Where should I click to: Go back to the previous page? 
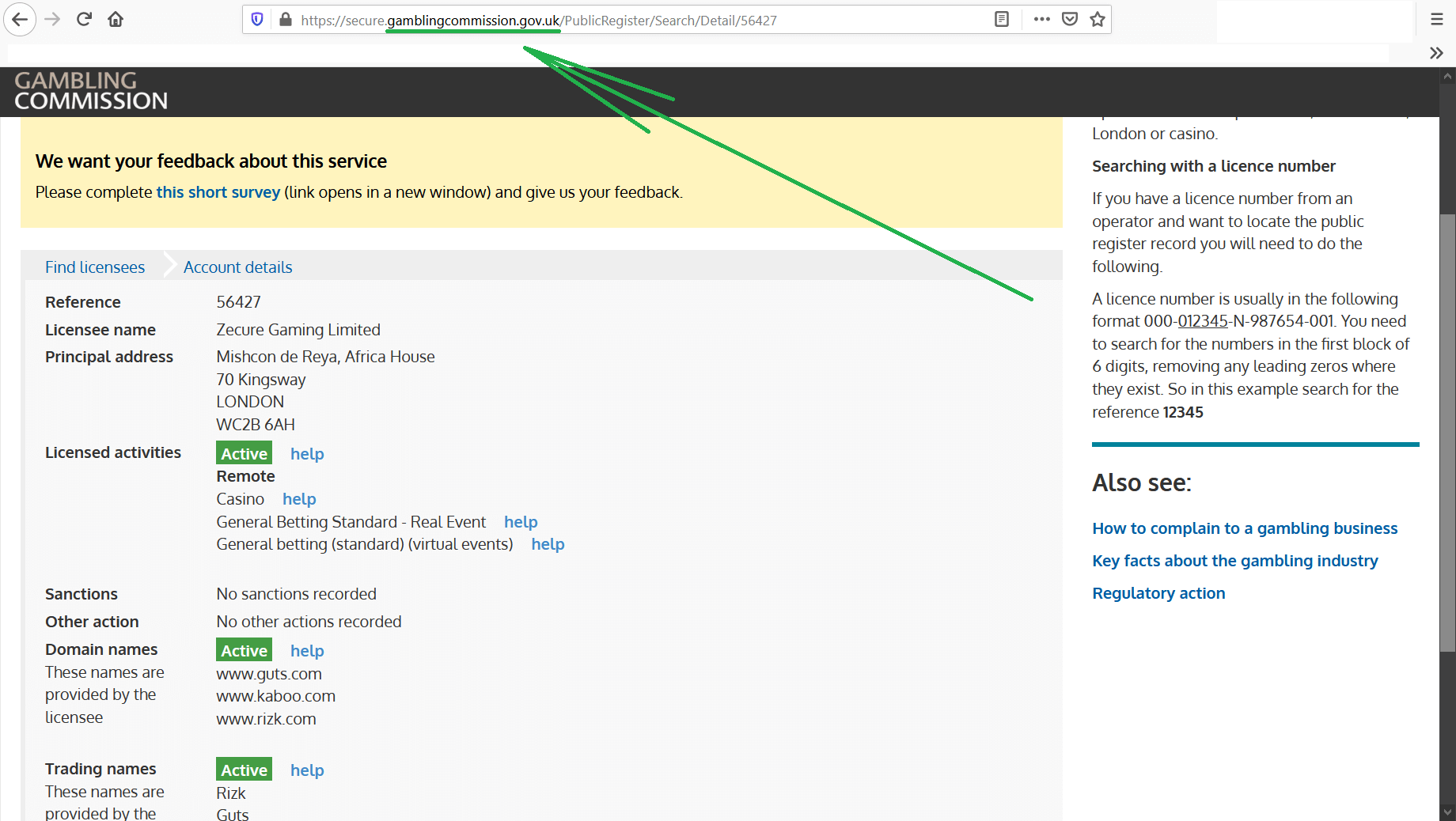point(21,20)
